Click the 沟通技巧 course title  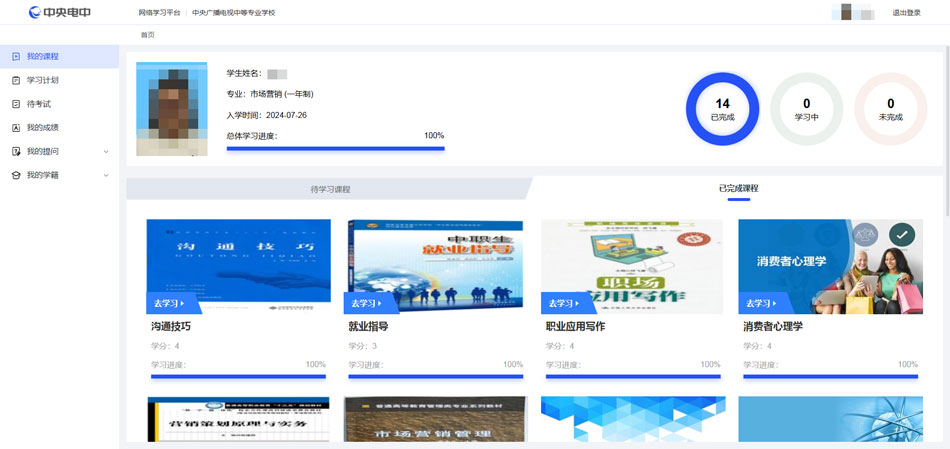(171, 327)
